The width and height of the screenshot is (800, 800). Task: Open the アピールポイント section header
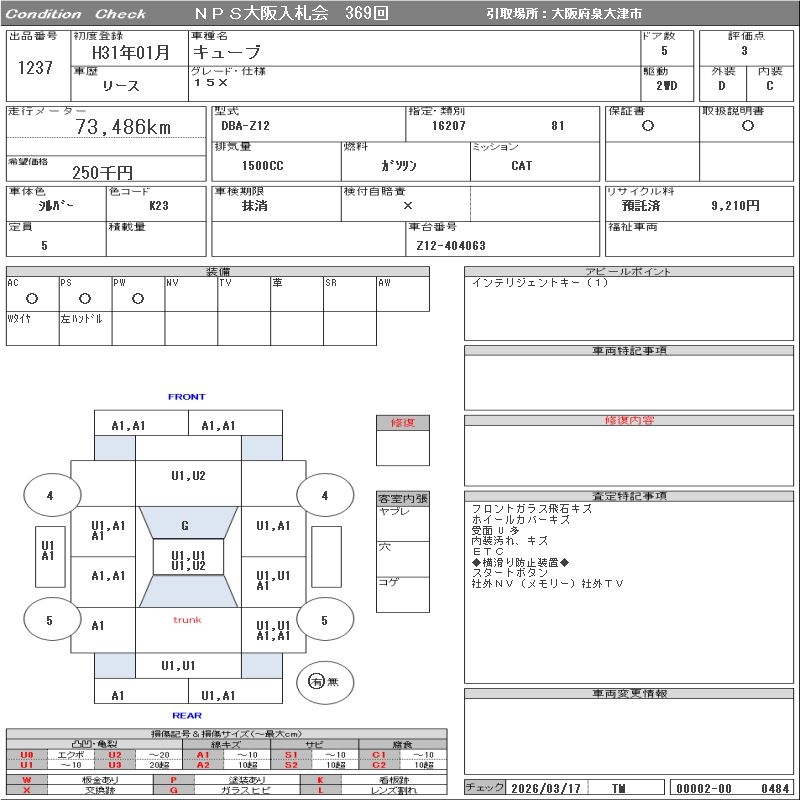[628, 271]
